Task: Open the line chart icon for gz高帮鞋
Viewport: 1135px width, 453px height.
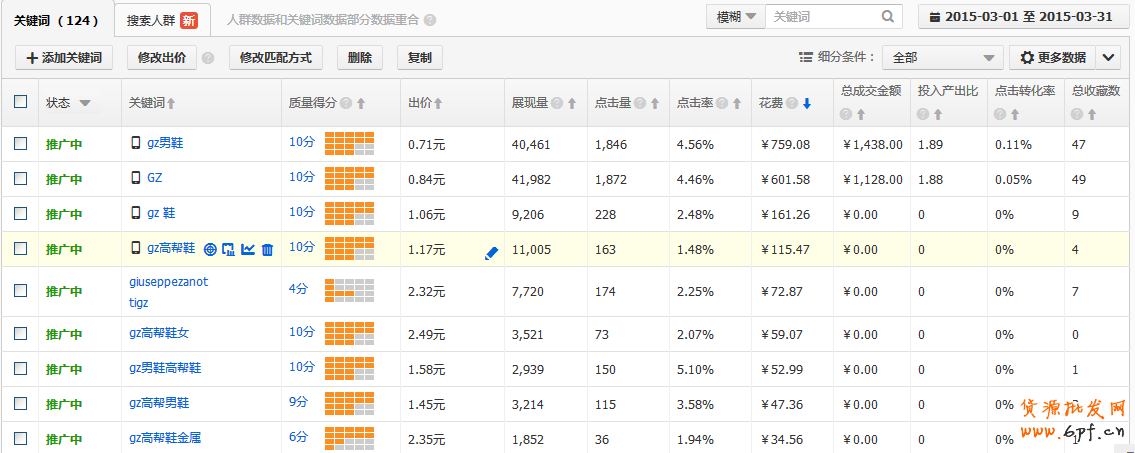Action: pyautogui.click(x=248, y=249)
